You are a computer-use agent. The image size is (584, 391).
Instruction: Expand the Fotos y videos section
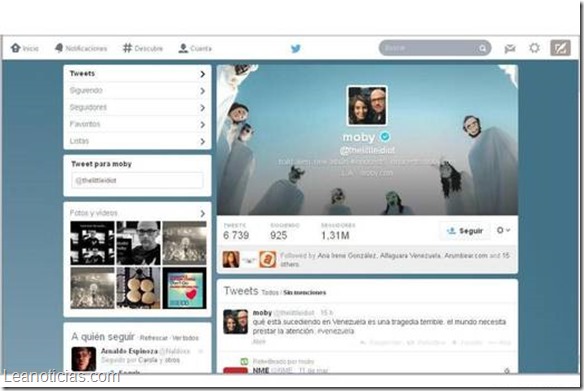click(x=202, y=213)
